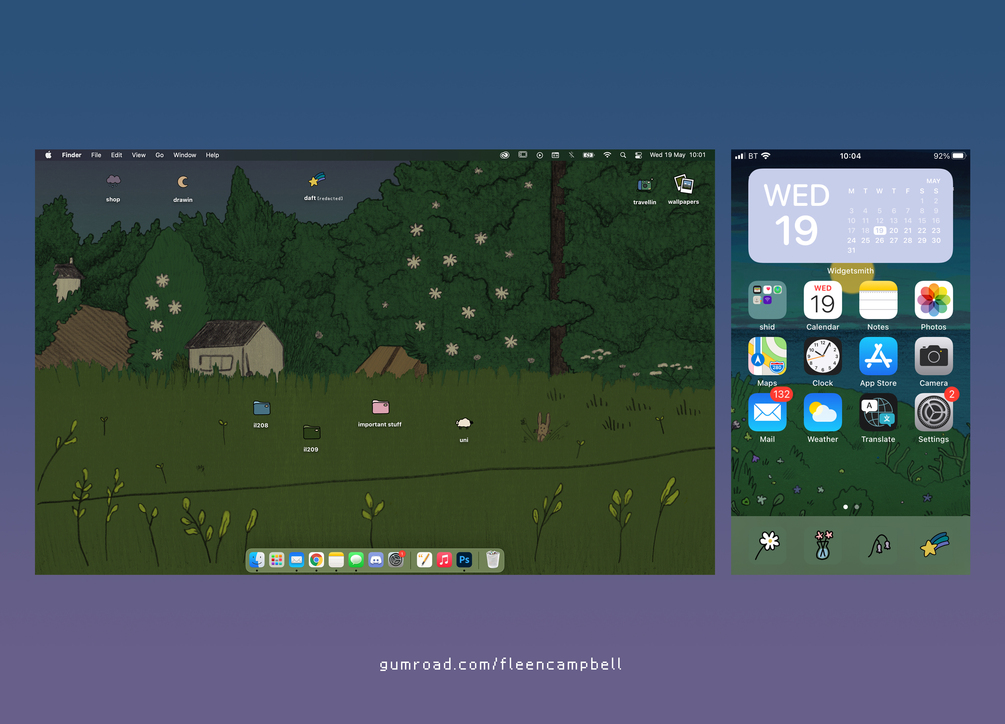The width and height of the screenshot is (1005, 724).
Task: Open Notes in the dock
Action: 336,559
